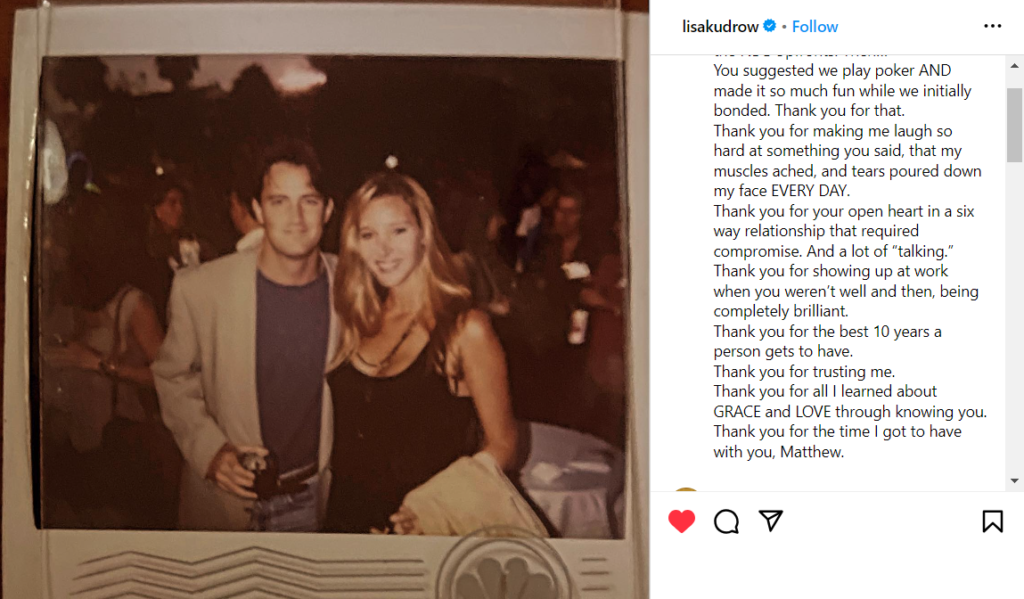The height and width of the screenshot is (599, 1024).
Task: Click the caption scrollbar down arrow
Action: tap(1014, 481)
